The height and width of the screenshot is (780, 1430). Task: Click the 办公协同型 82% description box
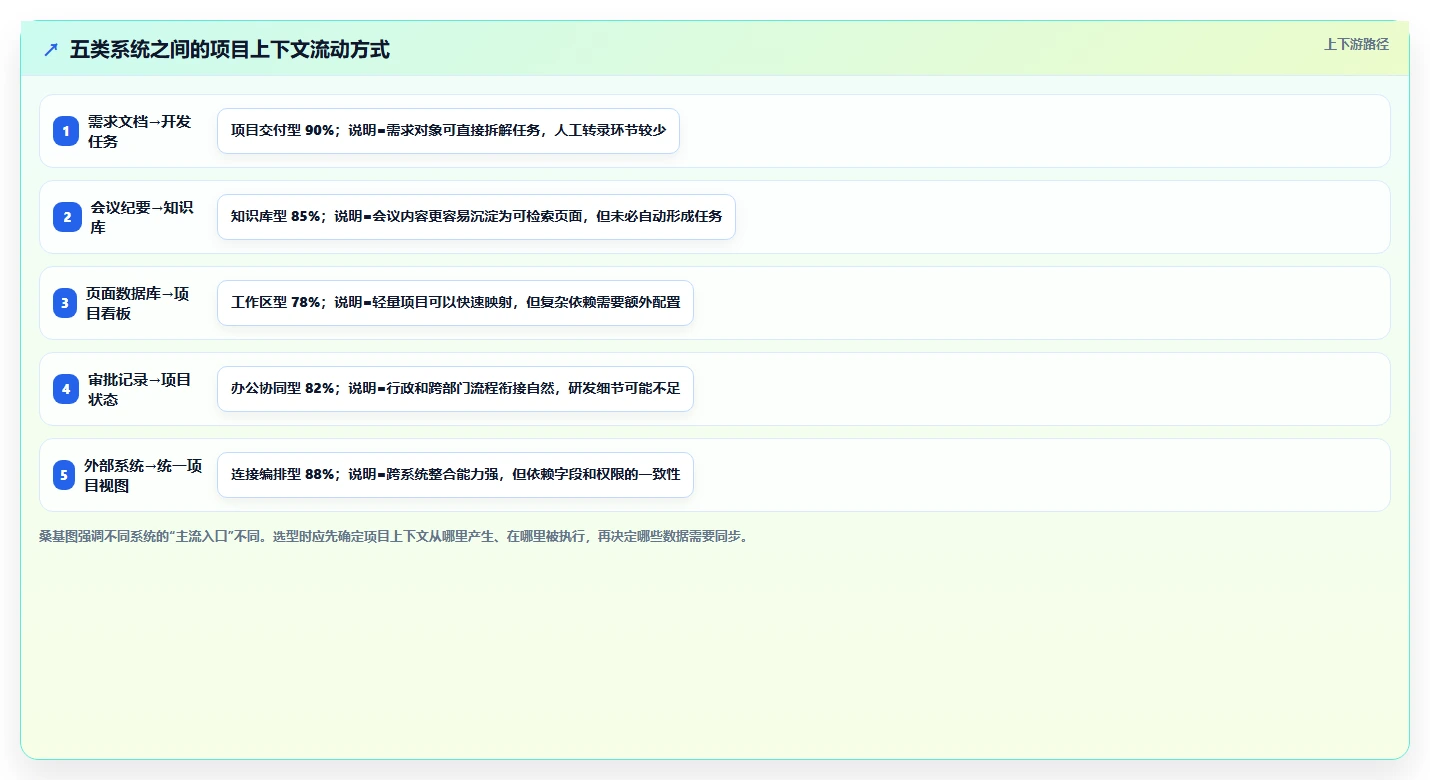[x=455, y=389]
